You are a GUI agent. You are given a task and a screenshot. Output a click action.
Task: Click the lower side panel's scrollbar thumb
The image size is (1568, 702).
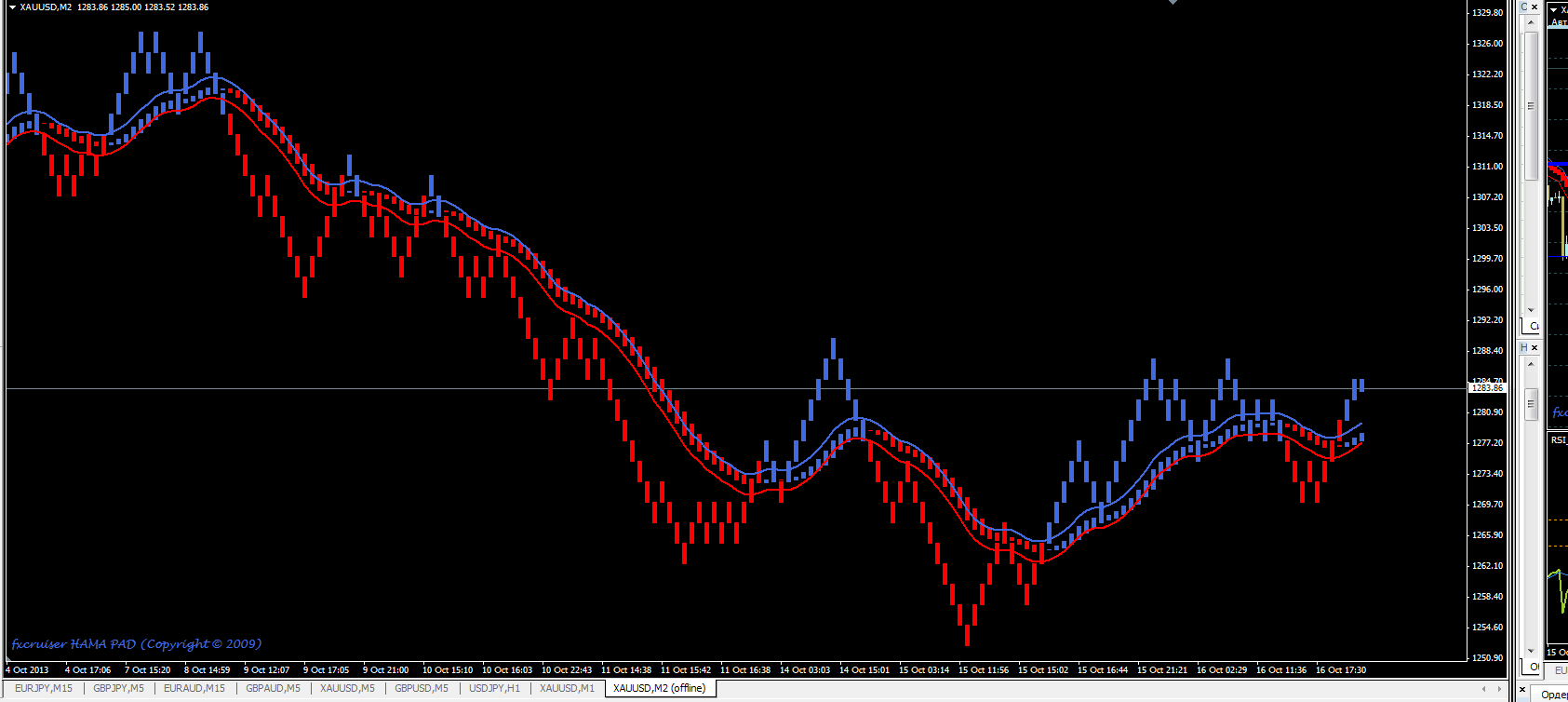tap(1530, 404)
